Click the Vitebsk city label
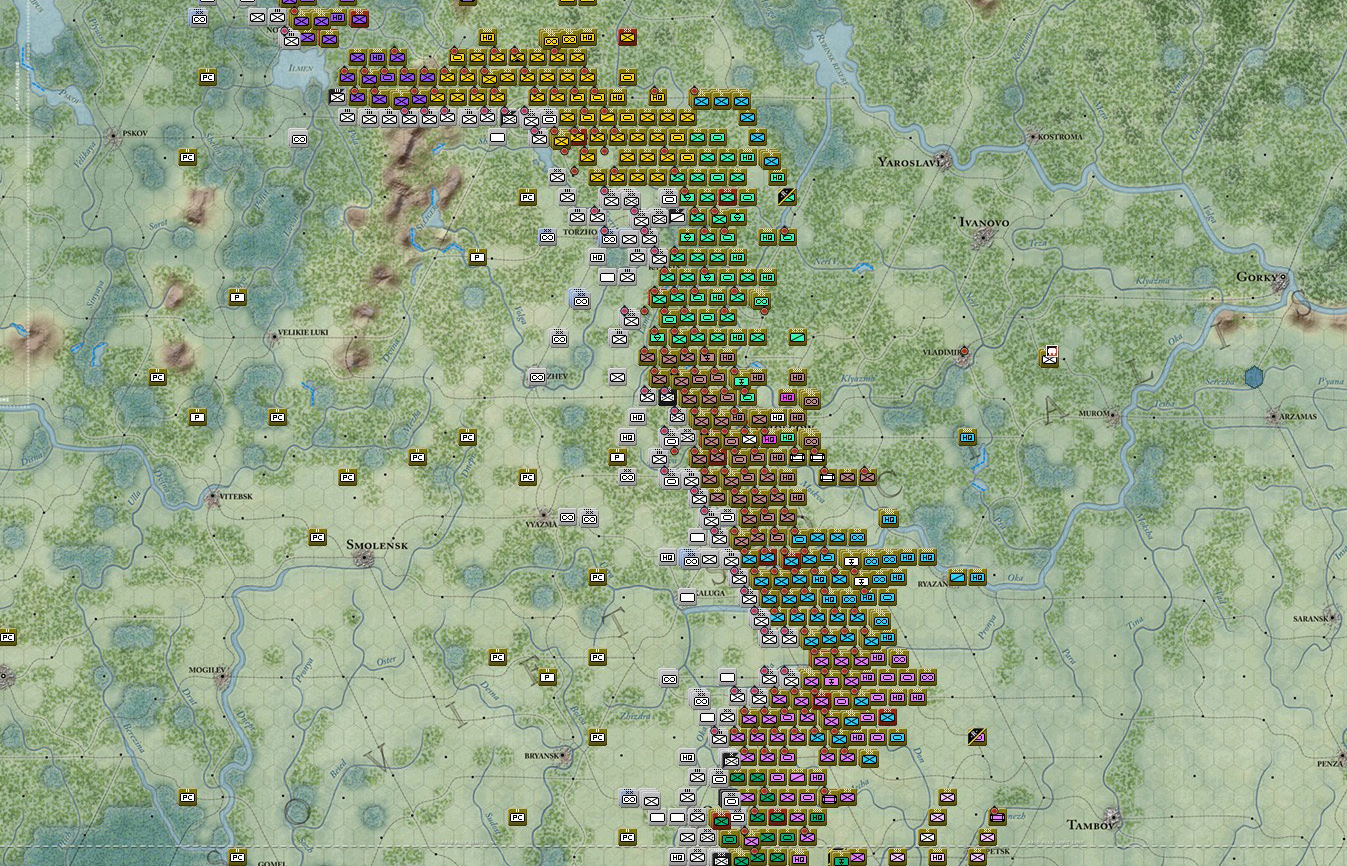 tap(234, 496)
